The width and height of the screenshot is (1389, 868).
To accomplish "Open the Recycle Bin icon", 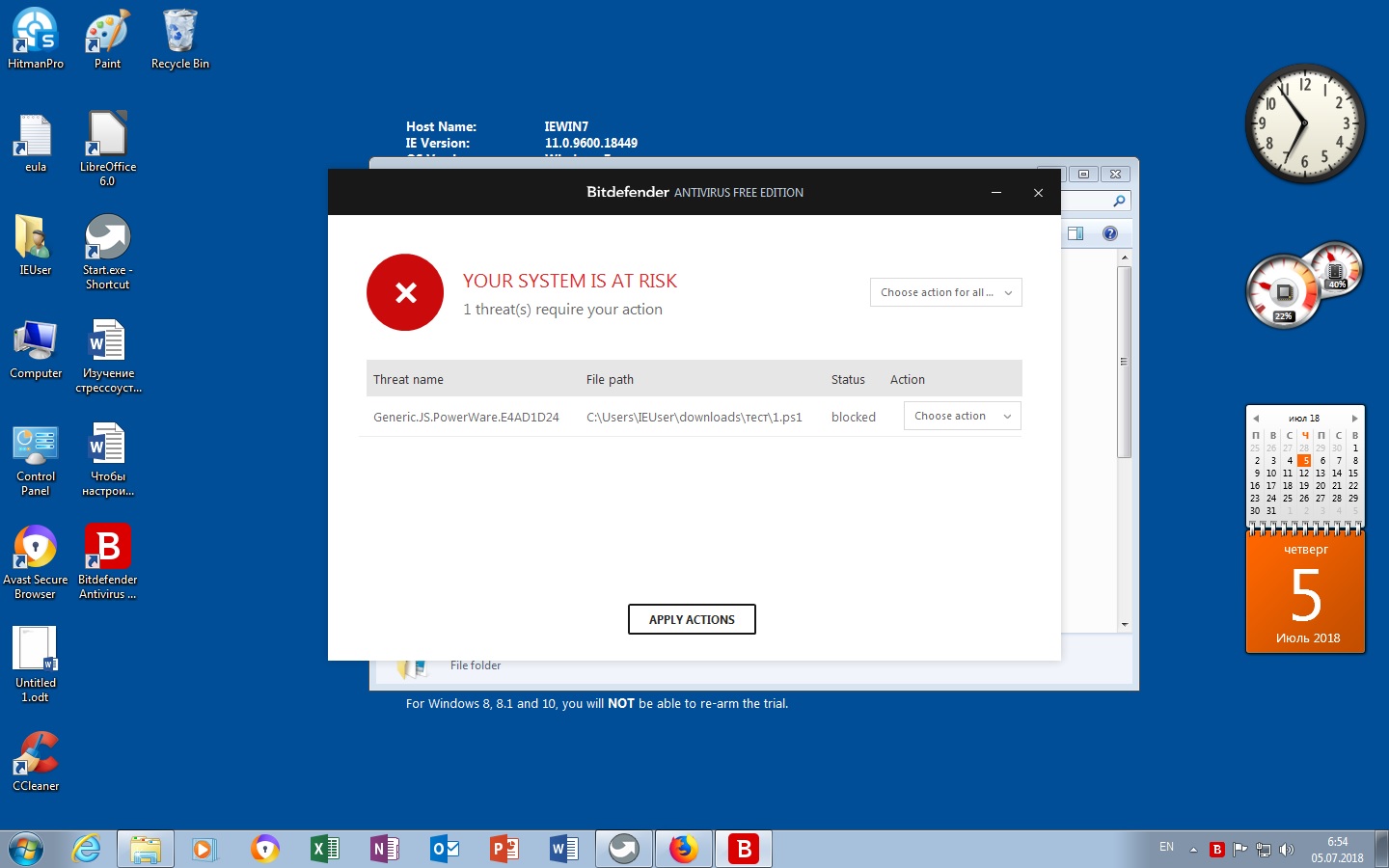I will point(179,39).
